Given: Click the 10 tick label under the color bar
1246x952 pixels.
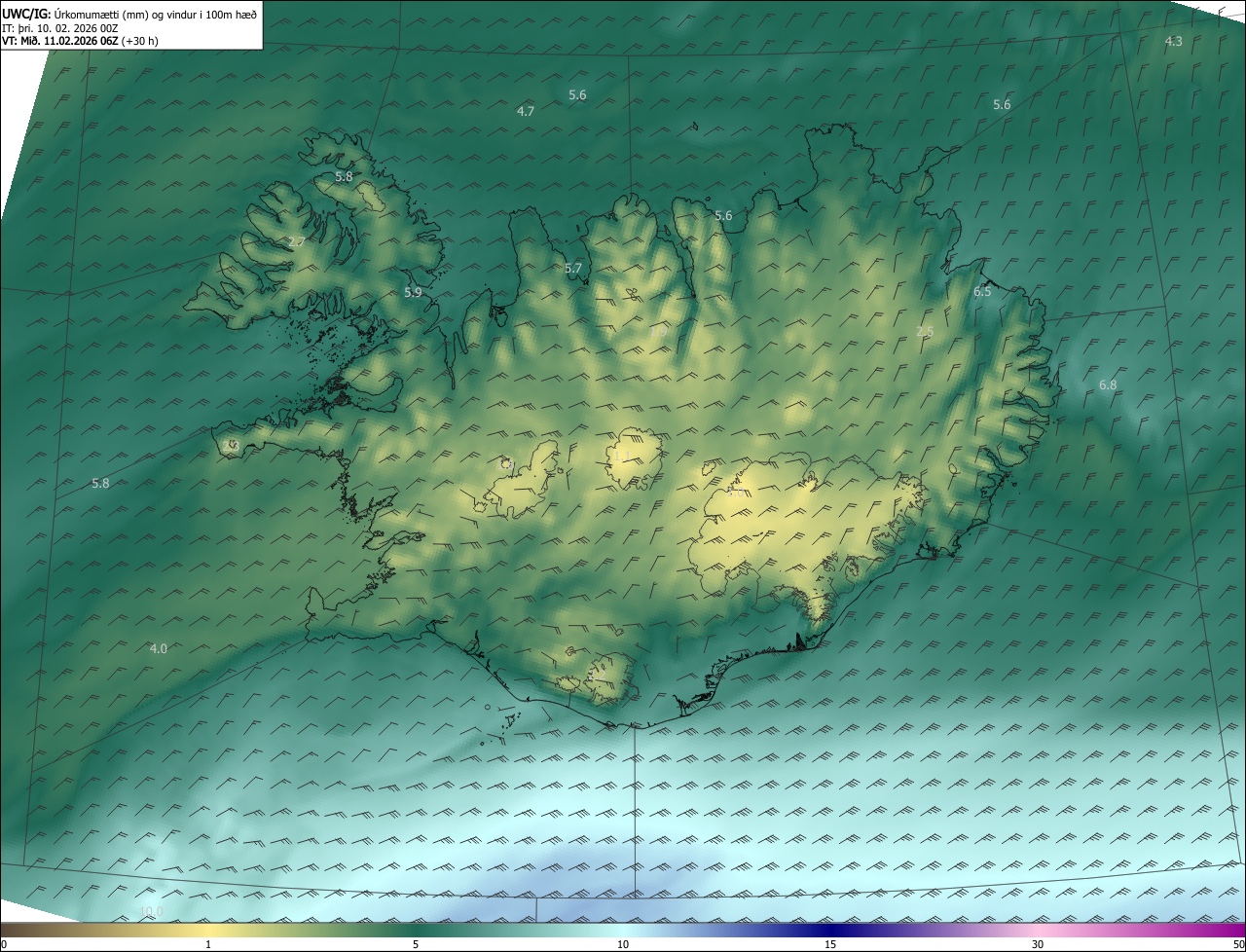Looking at the screenshot, I should click(x=623, y=944).
